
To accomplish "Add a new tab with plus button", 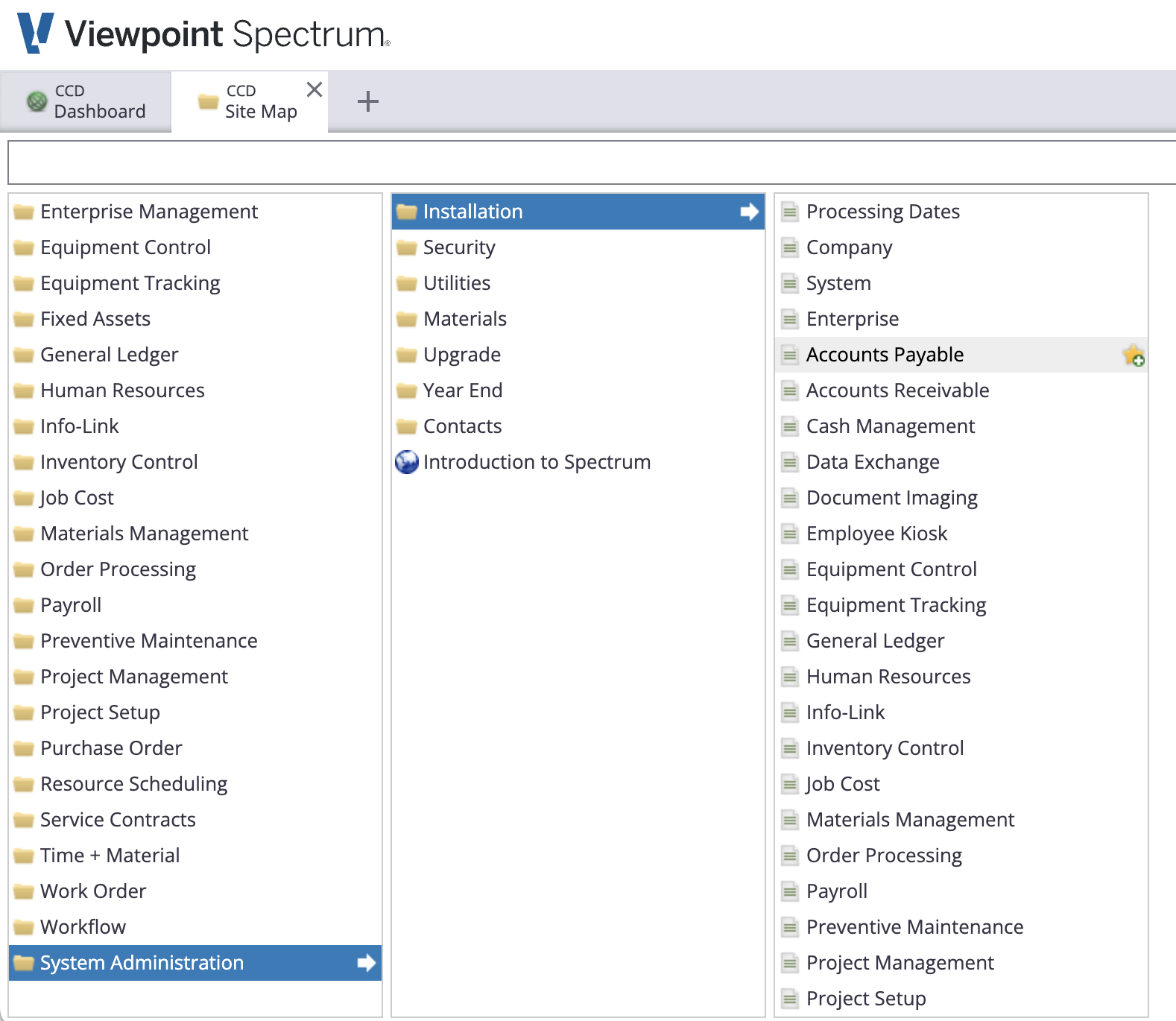I will [x=368, y=101].
